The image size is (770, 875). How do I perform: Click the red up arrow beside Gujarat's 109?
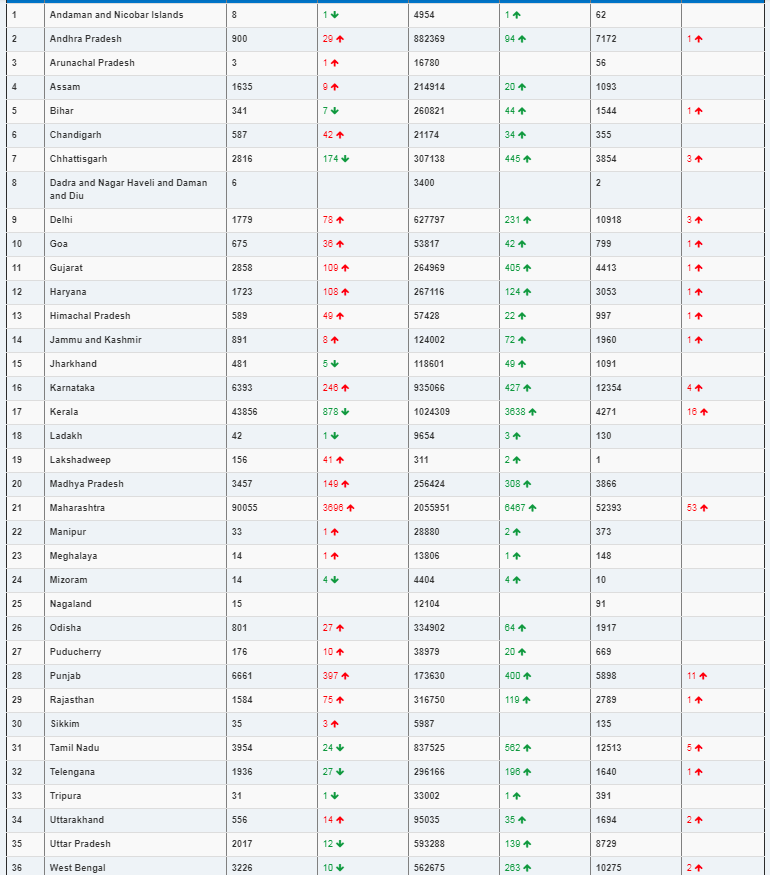[345, 268]
